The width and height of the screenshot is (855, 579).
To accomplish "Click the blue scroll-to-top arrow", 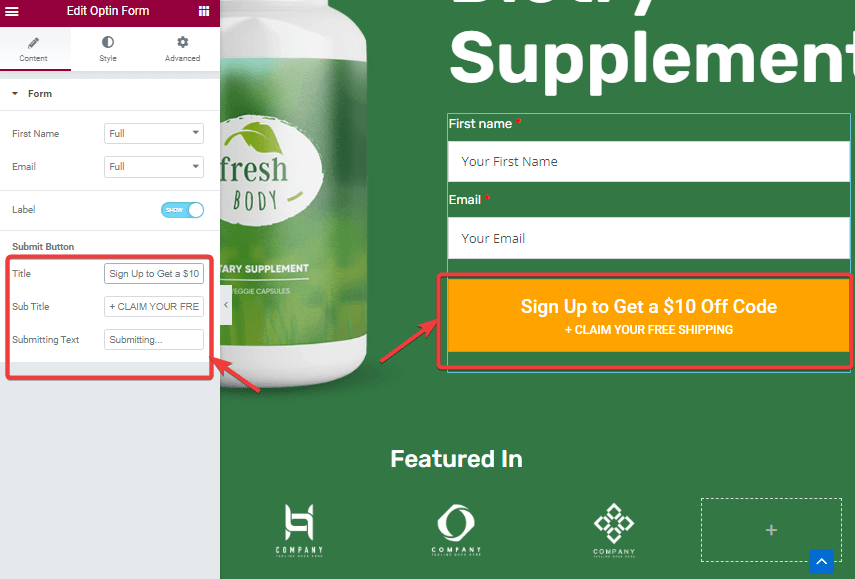I will (x=821, y=561).
